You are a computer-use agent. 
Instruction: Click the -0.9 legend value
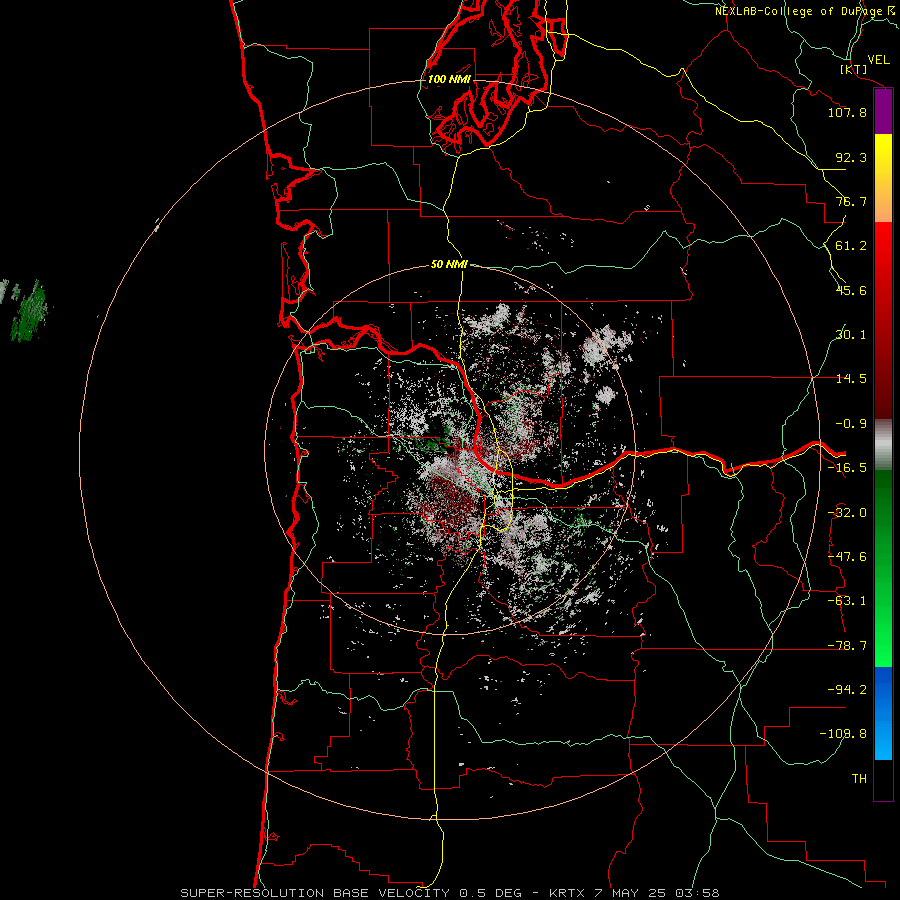pyautogui.click(x=851, y=424)
